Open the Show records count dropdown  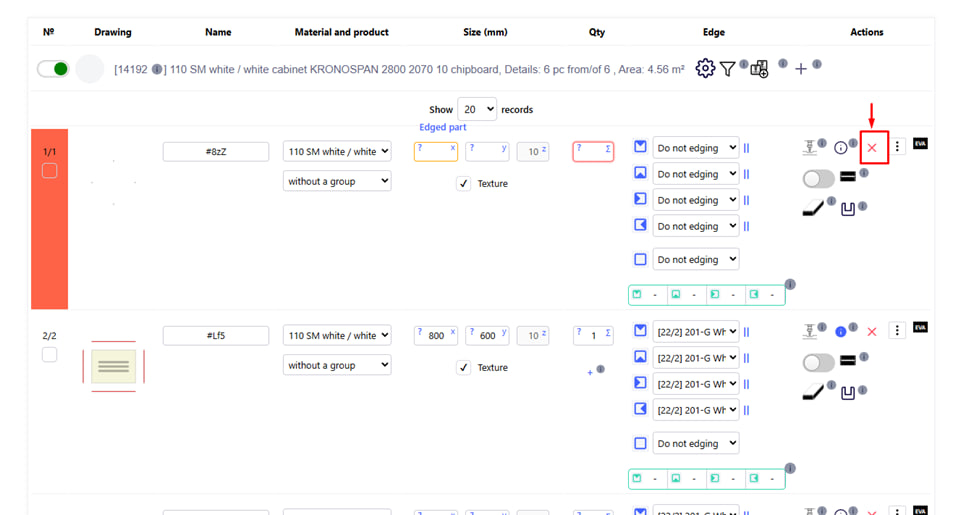(x=477, y=110)
